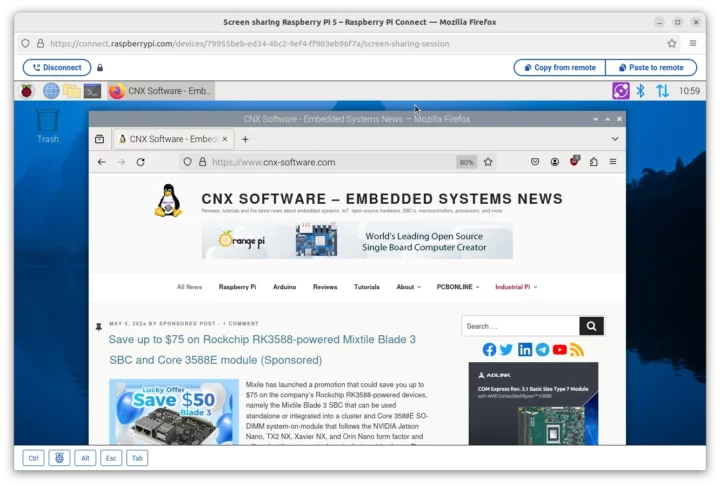Open the Raspberry Pi main menu
Viewport: 720px width, 486px height.
(27, 91)
